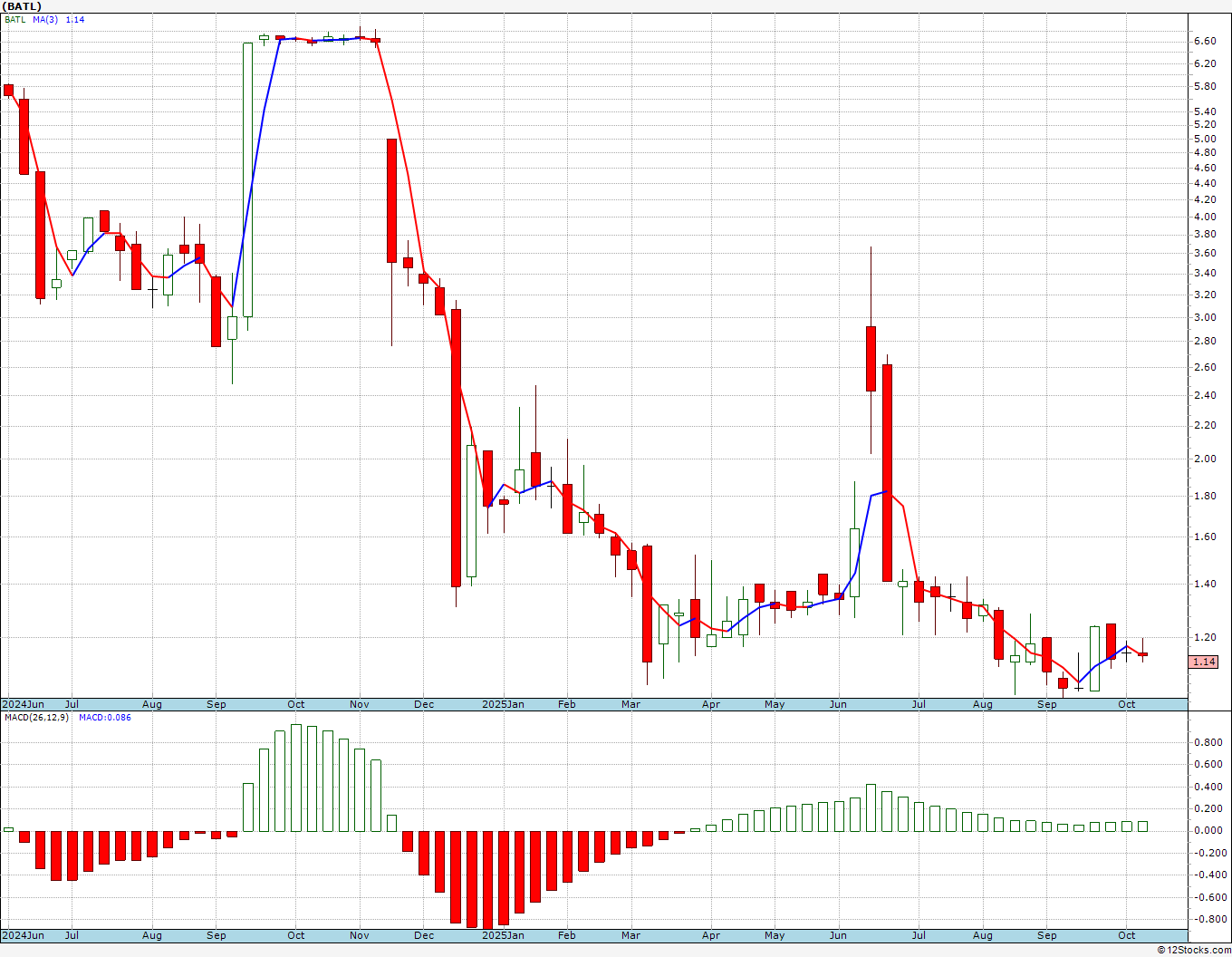The width and height of the screenshot is (1232, 957).
Task: Click the MA(3) indicator label
Action: point(45,19)
